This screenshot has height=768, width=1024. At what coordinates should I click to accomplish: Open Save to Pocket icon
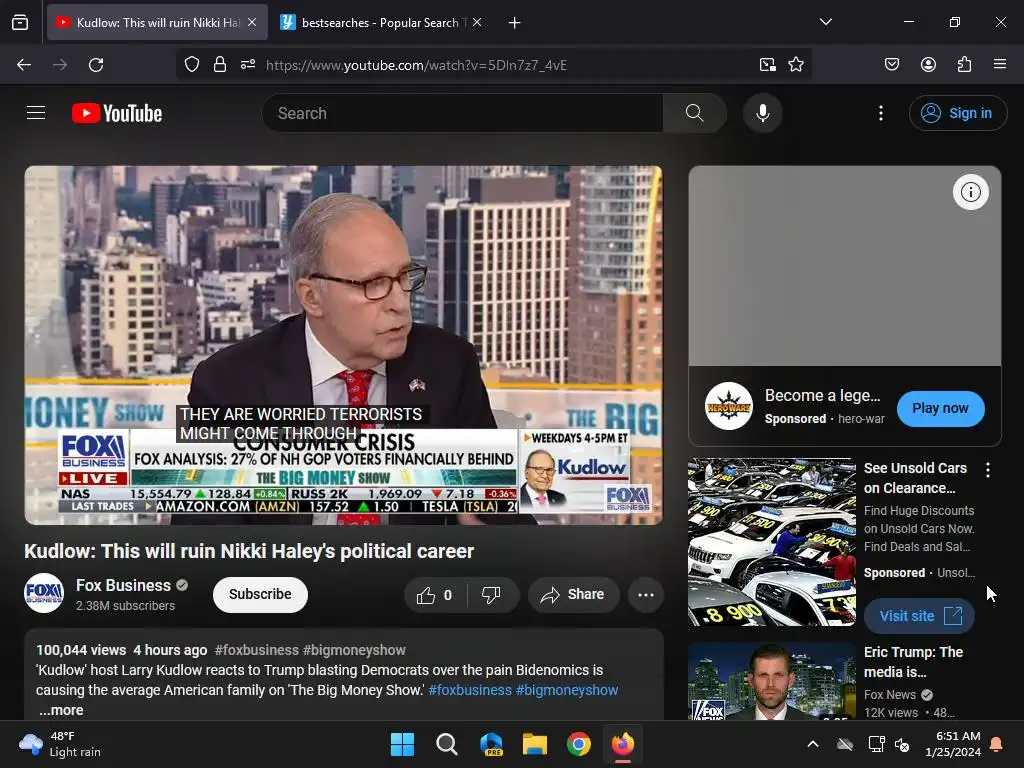click(x=891, y=65)
